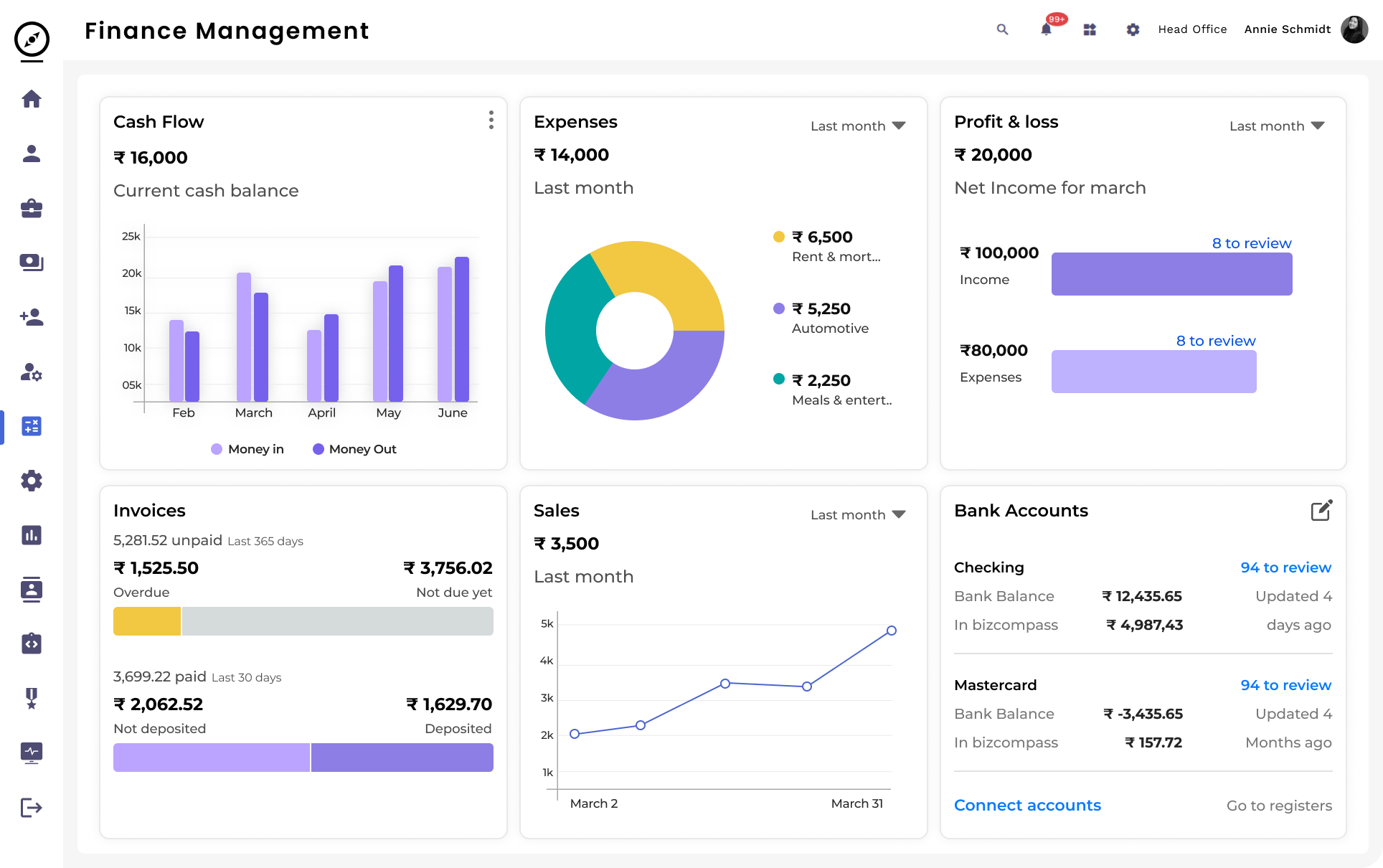The width and height of the screenshot is (1383, 868).
Task: Open the user profile sidebar icon
Action: click(32, 154)
